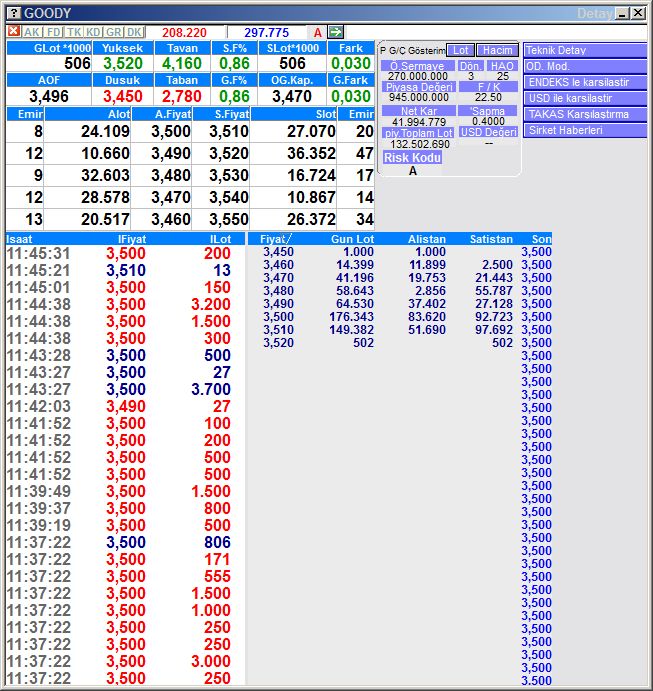The image size is (653, 691).
Task: Click the Isaat column header
Action: coord(19,239)
